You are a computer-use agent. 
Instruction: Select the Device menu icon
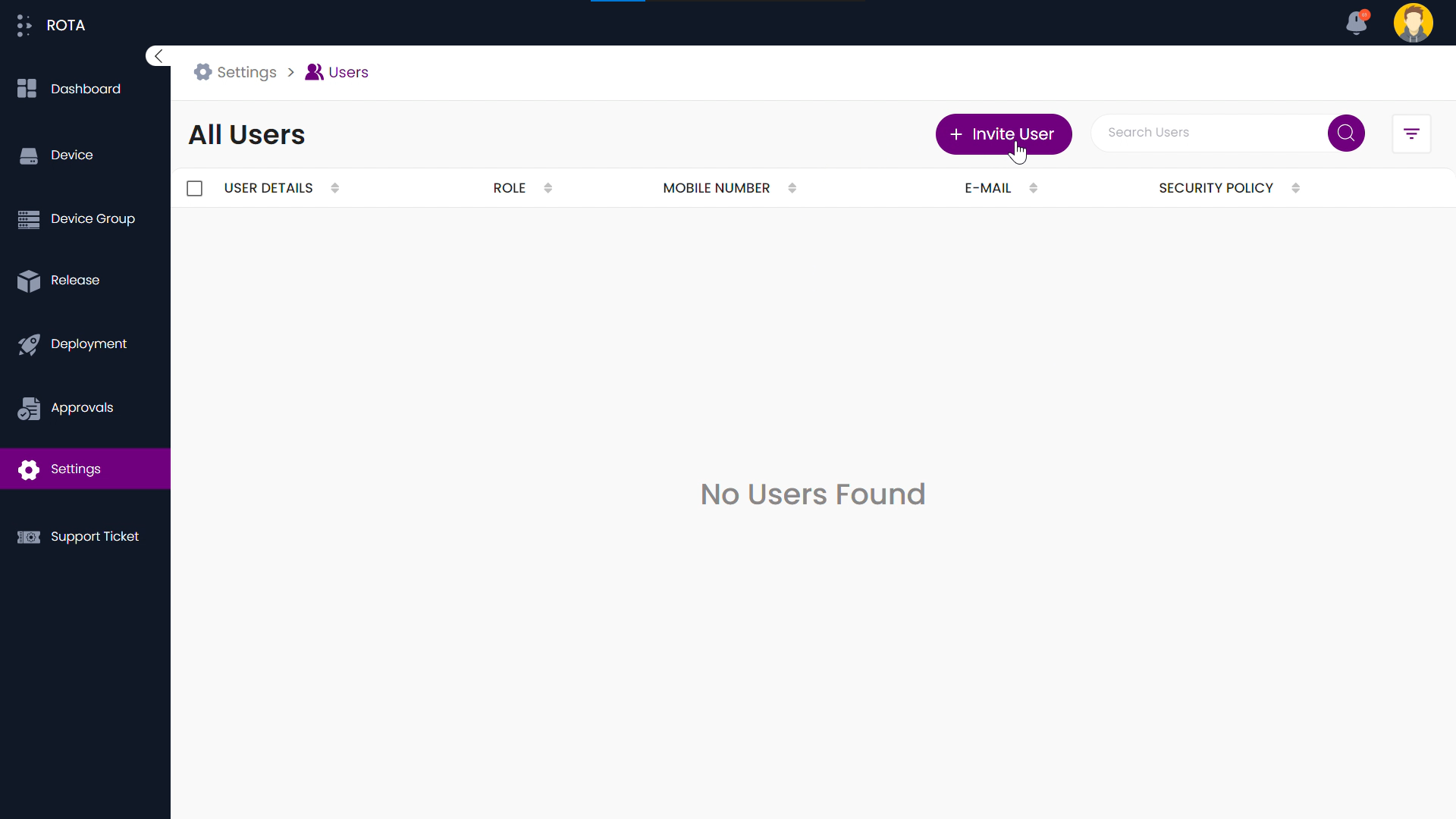pos(28,154)
